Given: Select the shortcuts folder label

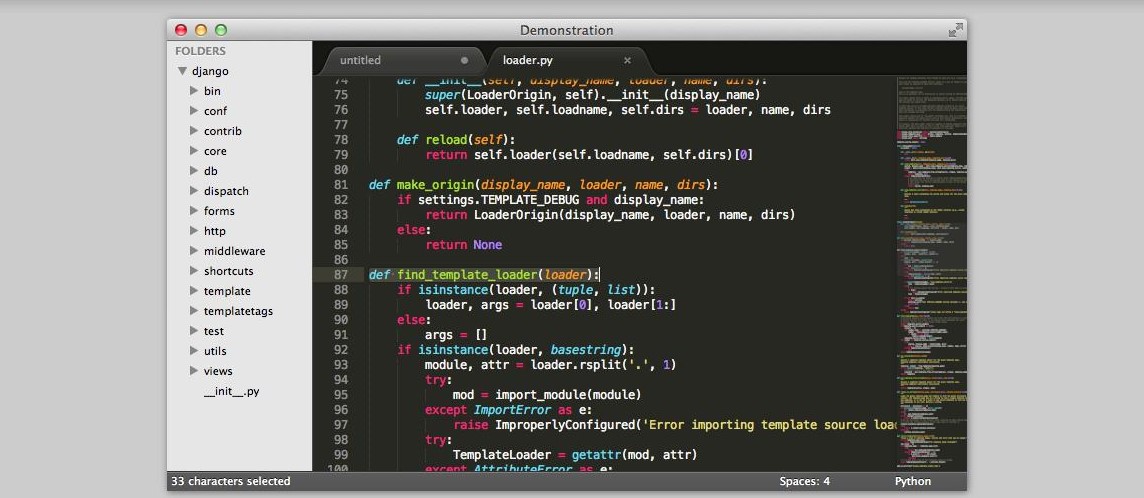Looking at the screenshot, I should 228,271.
